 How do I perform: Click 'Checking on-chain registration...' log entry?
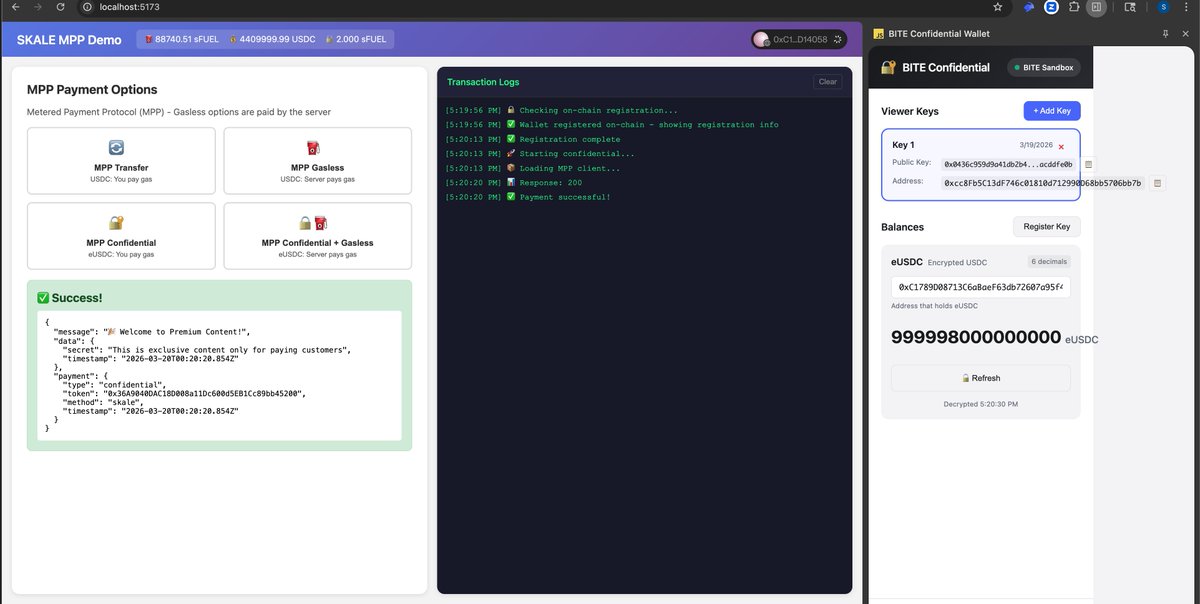pyautogui.click(x=562, y=110)
